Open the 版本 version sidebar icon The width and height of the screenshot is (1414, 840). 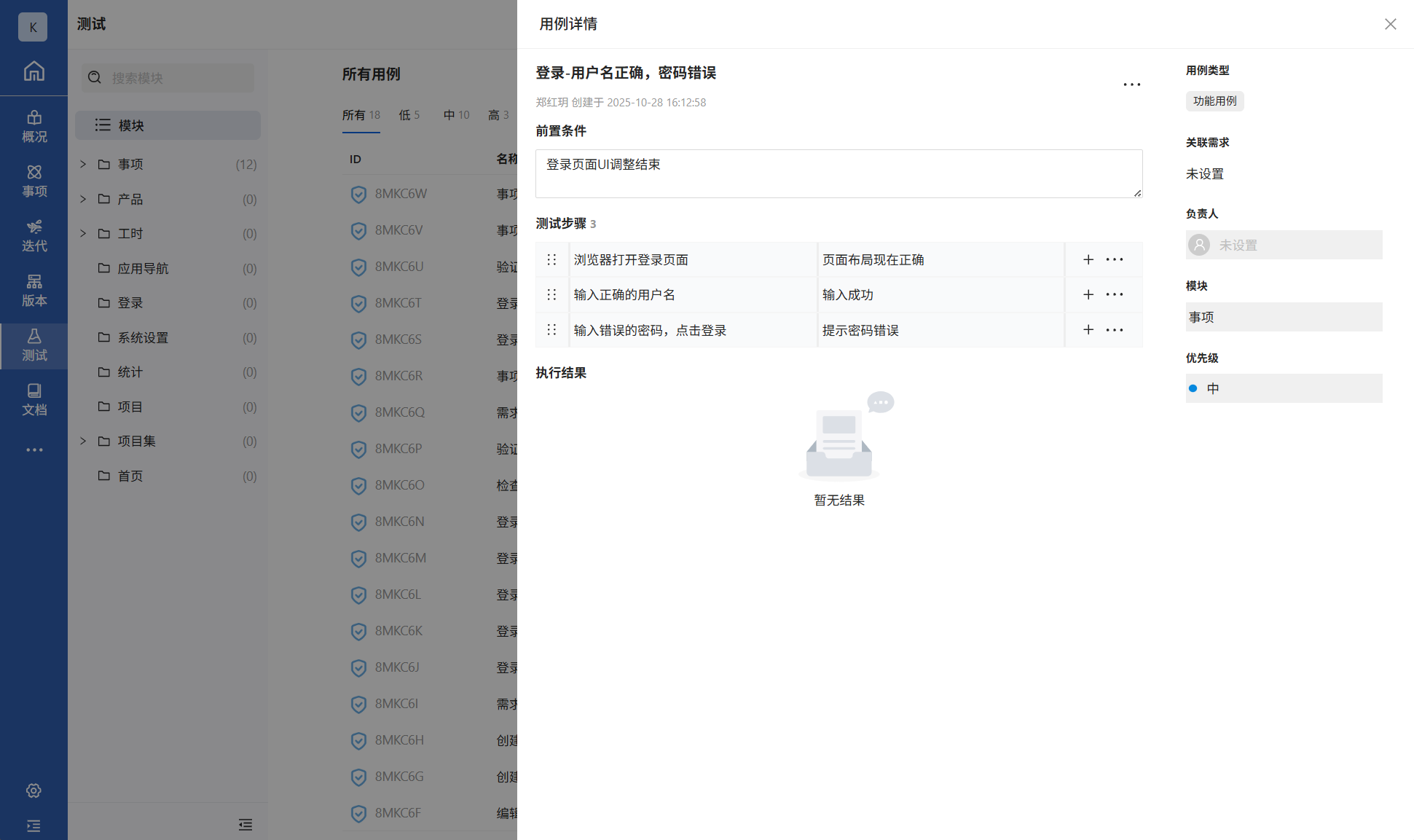click(34, 290)
